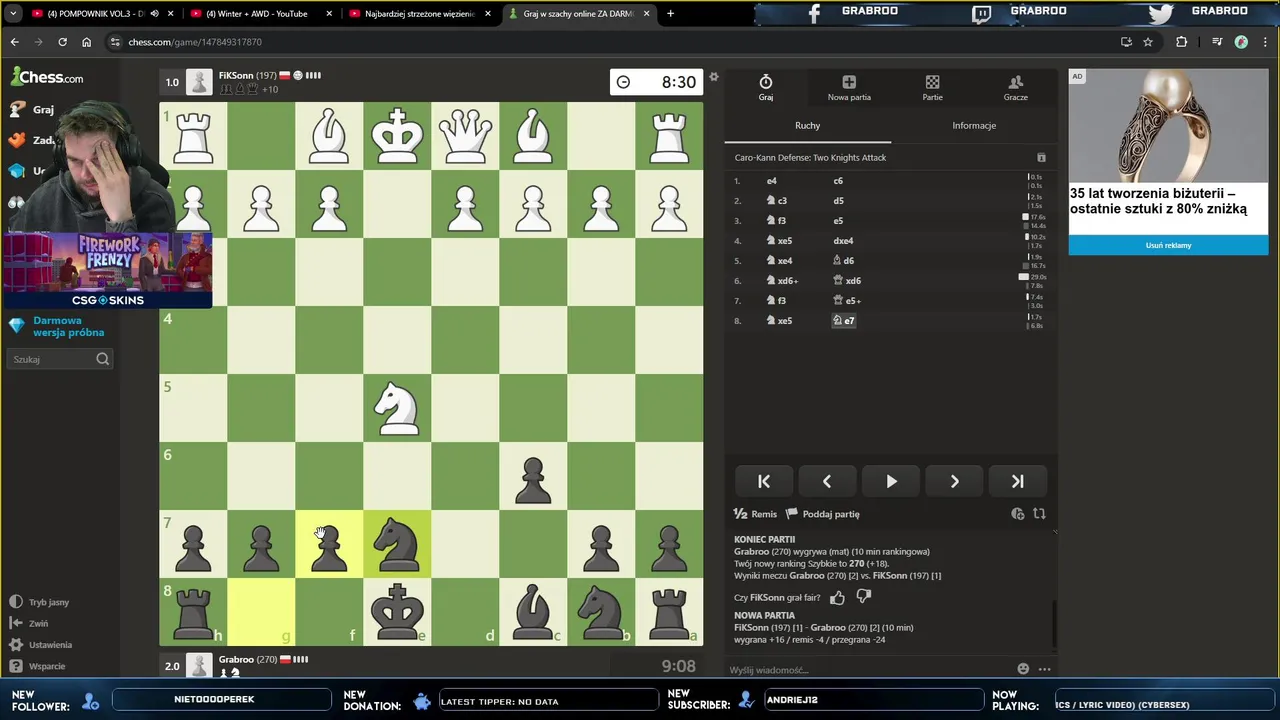The width and height of the screenshot is (1280, 720).
Task: Click the address bar URL chess.com/game
Action: [195, 42]
